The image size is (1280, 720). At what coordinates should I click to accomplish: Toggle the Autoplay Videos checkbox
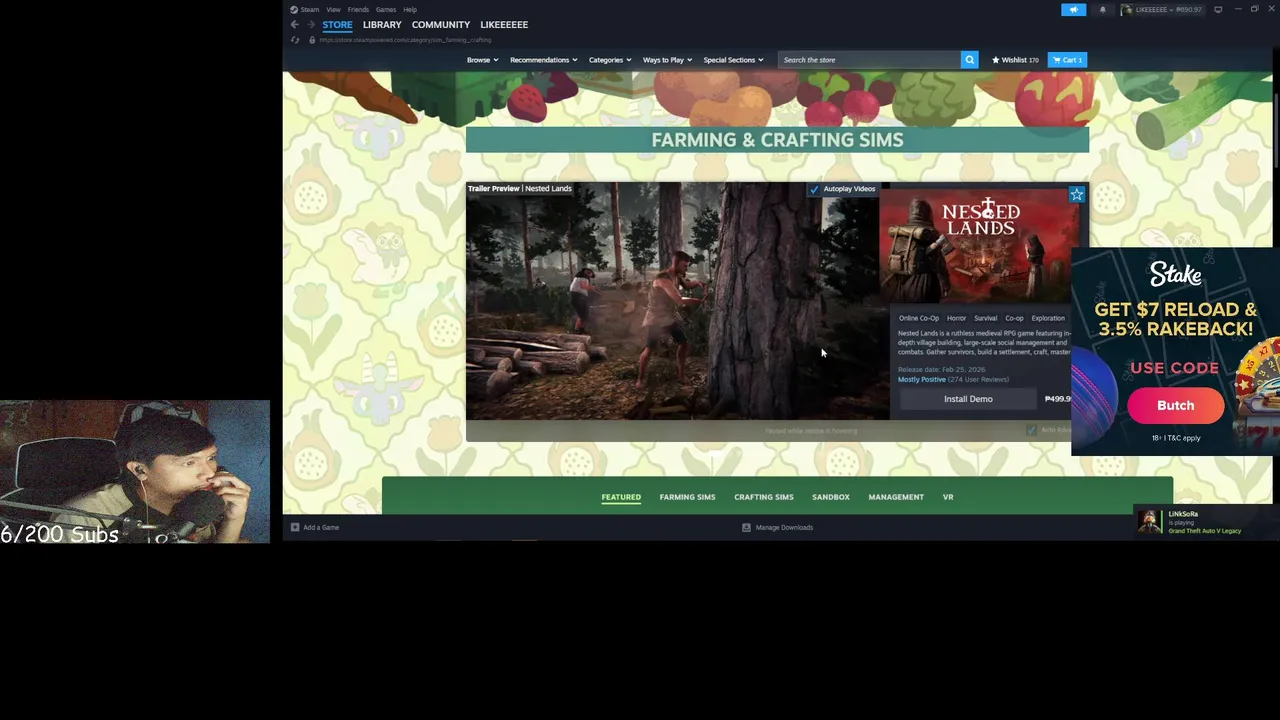[814, 189]
